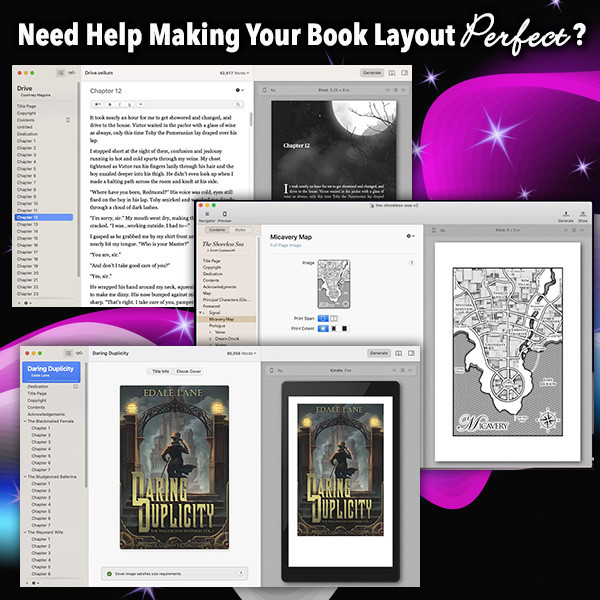Select the two-page Print Span option
Image resolution: width=600 pixels, height=600 pixels.
(x=333, y=318)
